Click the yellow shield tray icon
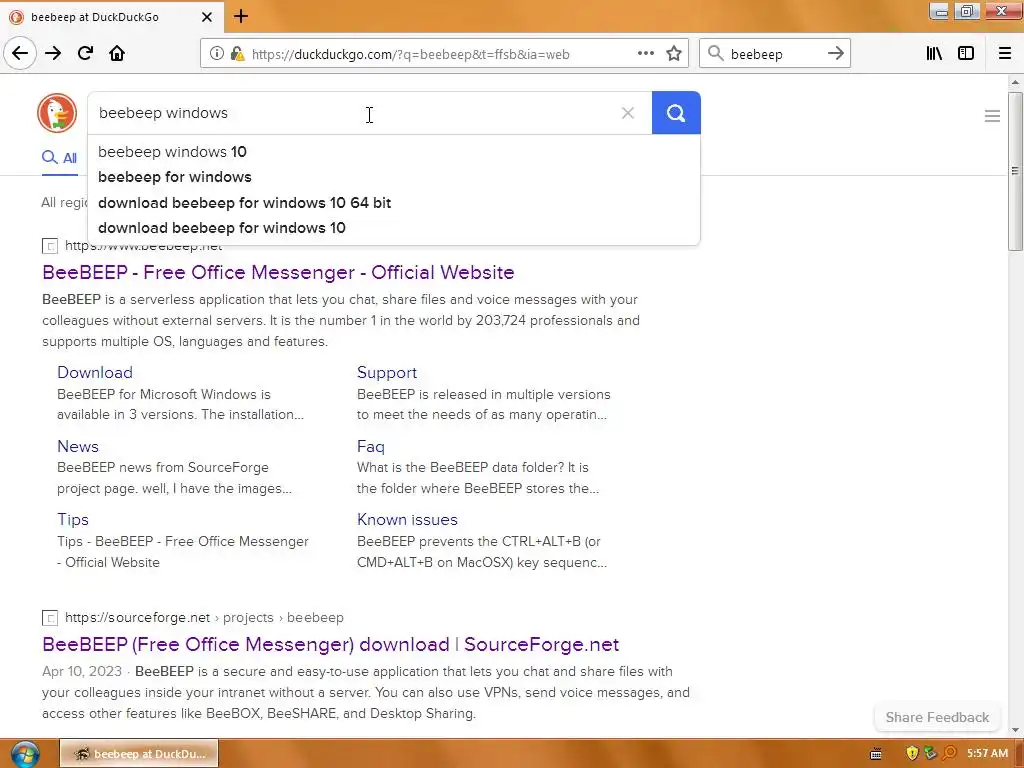The height and width of the screenshot is (768, 1024). [x=912, y=754]
